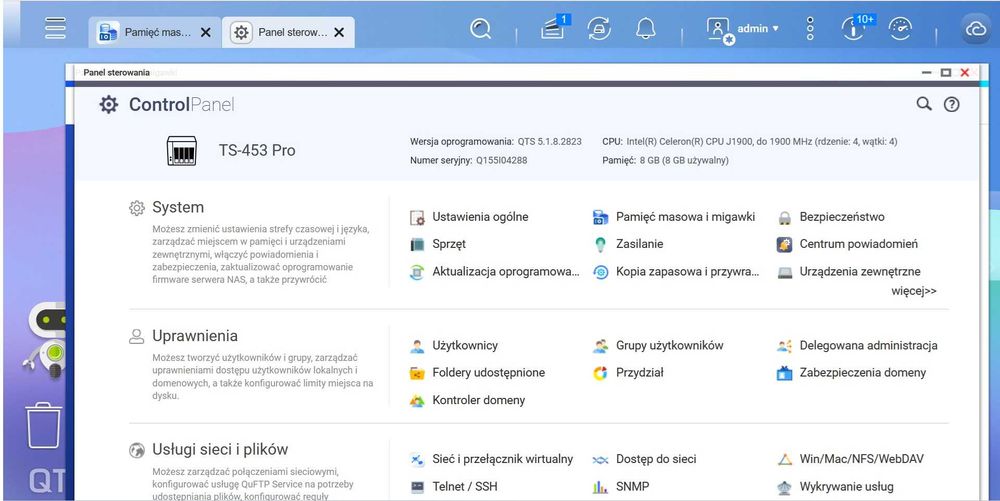
Task: Open Zasilanie power settings
Action: coord(640,244)
